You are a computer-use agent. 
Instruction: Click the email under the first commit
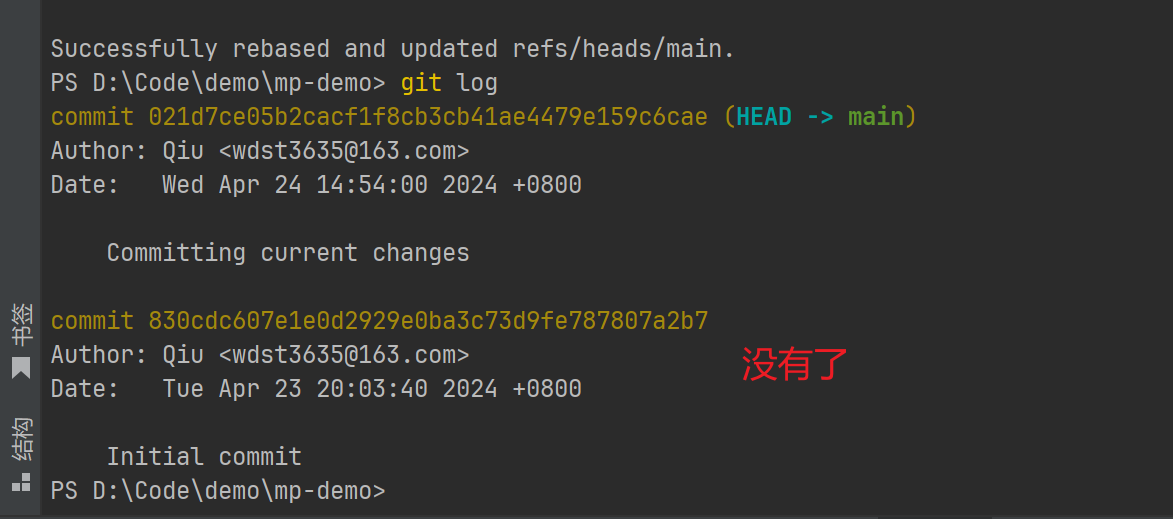tap(344, 151)
